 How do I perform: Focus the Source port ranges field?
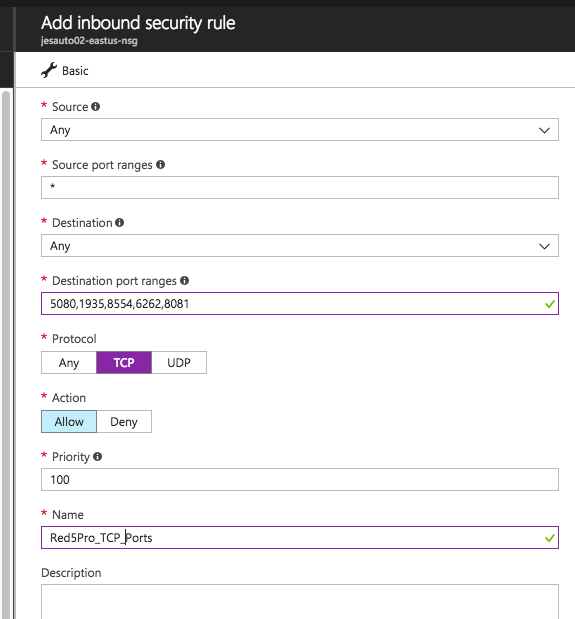[x=300, y=188]
